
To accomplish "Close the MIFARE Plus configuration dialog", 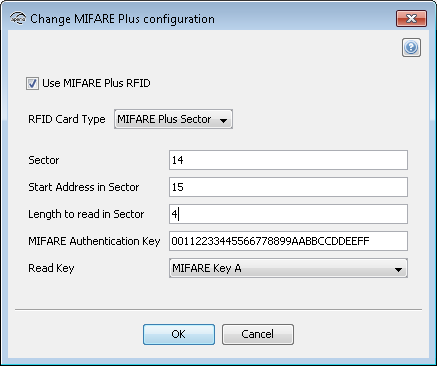I will click(x=411, y=18).
